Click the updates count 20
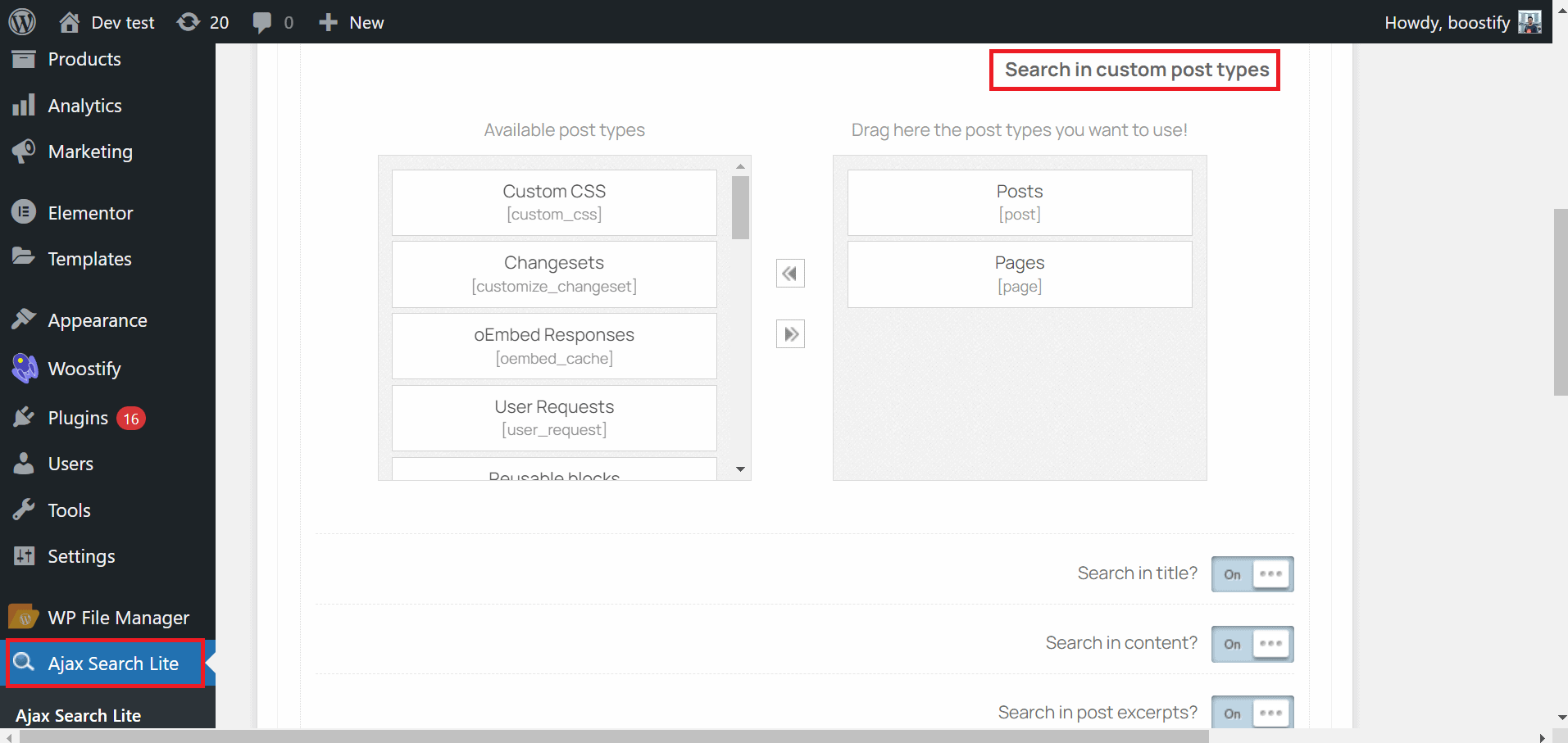The width and height of the screenshot is (1568, 743). coord(219,23)
